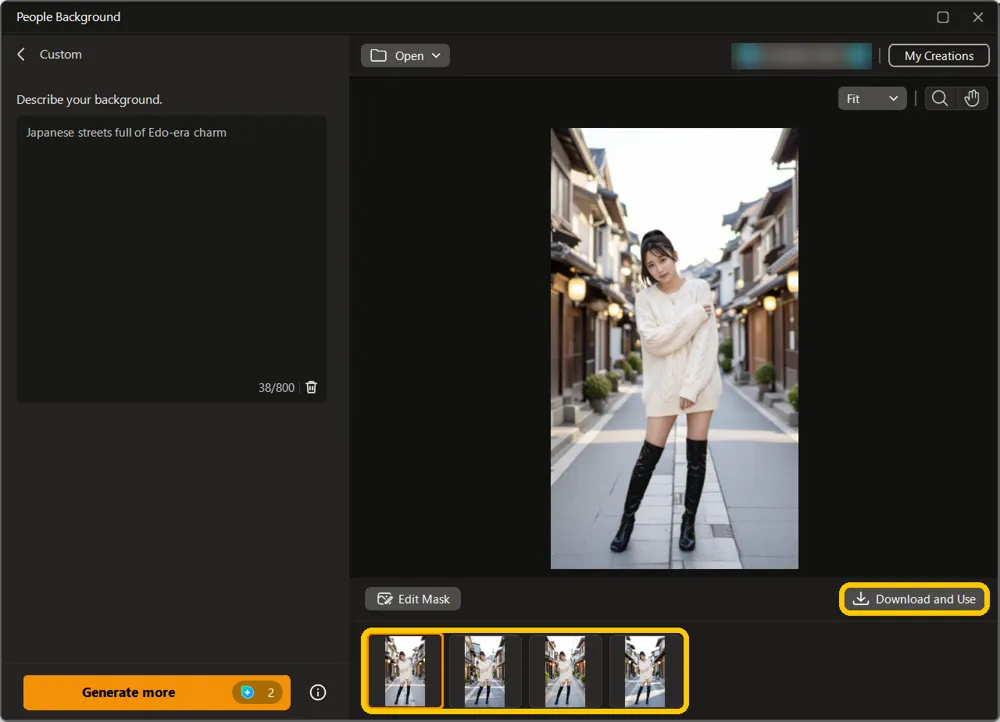The image size is (1000, 722).
Task: Click the credits badge showing 2
Action: [258, 692]
